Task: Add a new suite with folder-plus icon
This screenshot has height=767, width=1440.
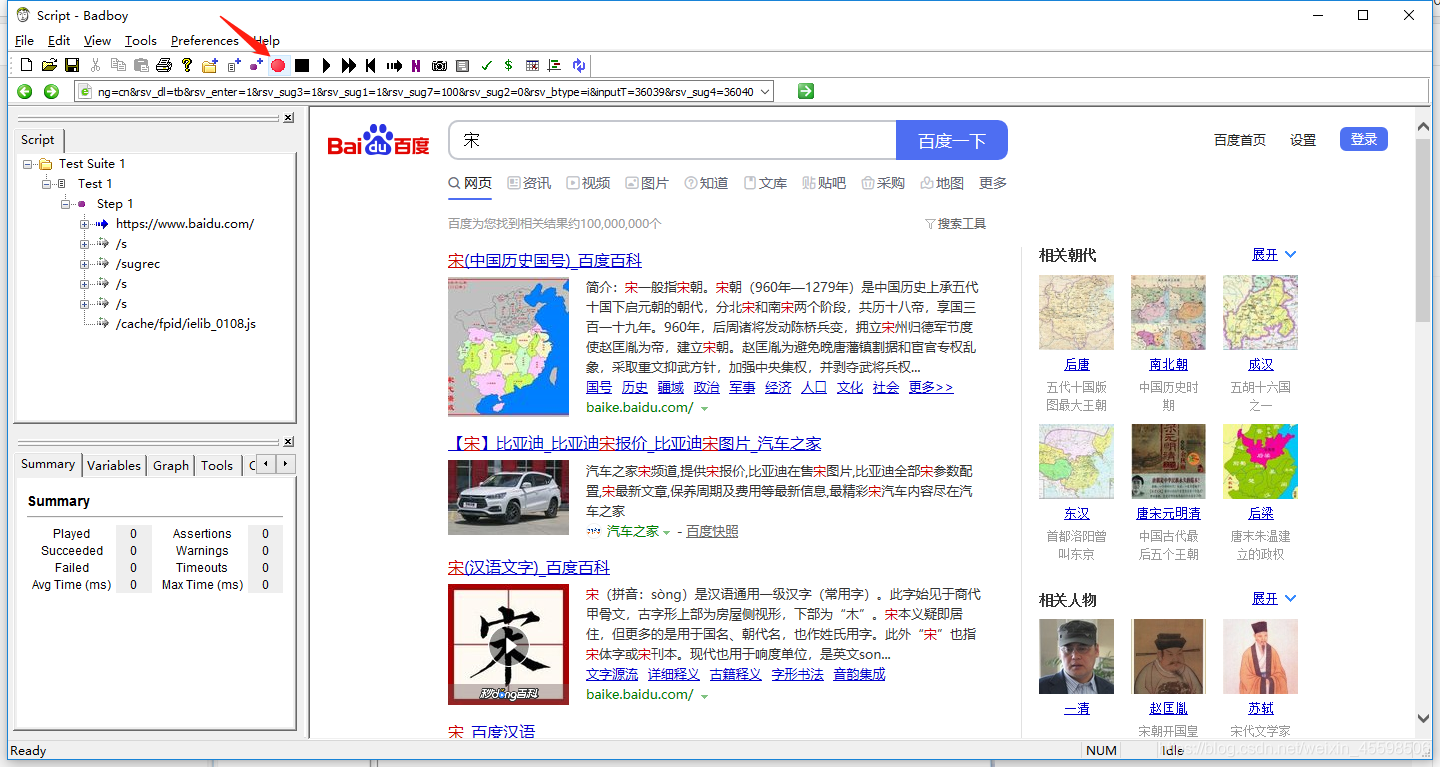Action: tap(210, 65)
